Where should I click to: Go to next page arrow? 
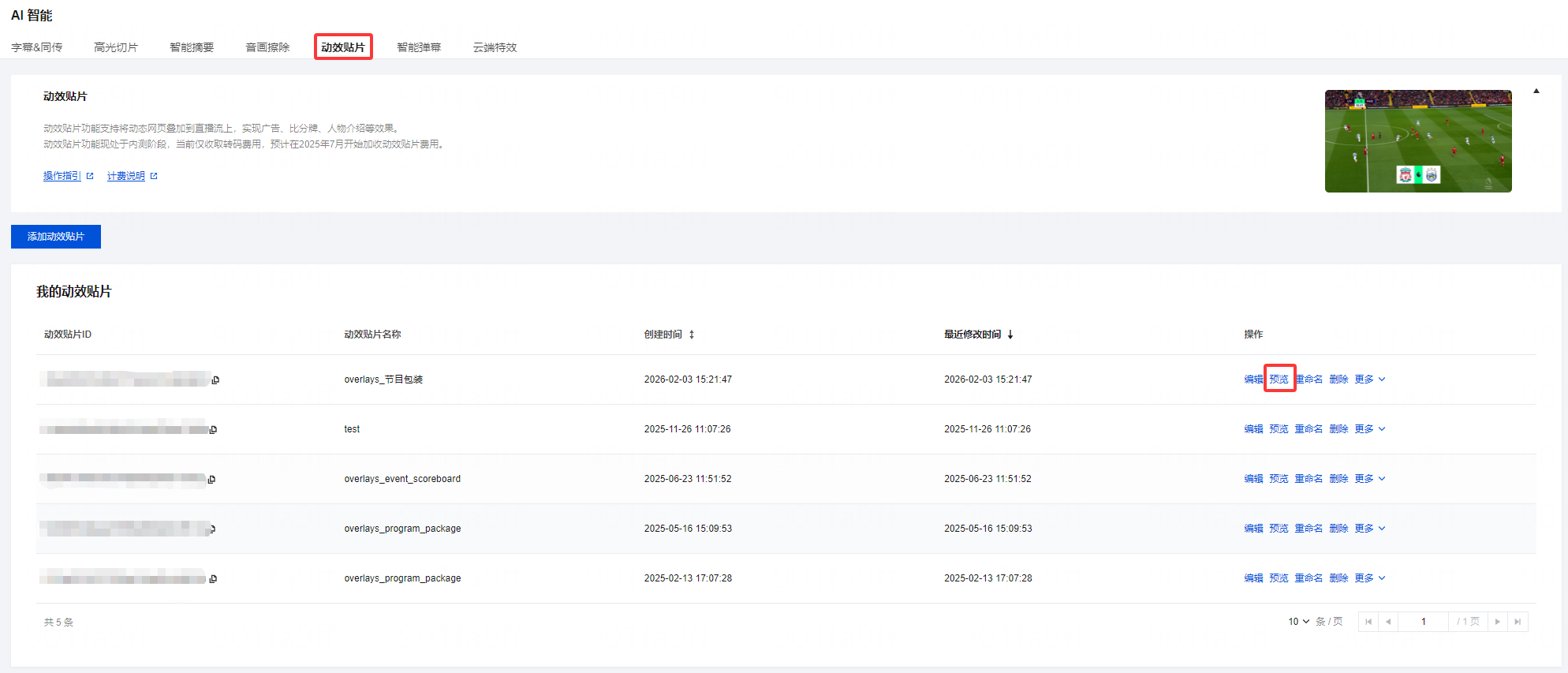click(x=1497, y=622)
